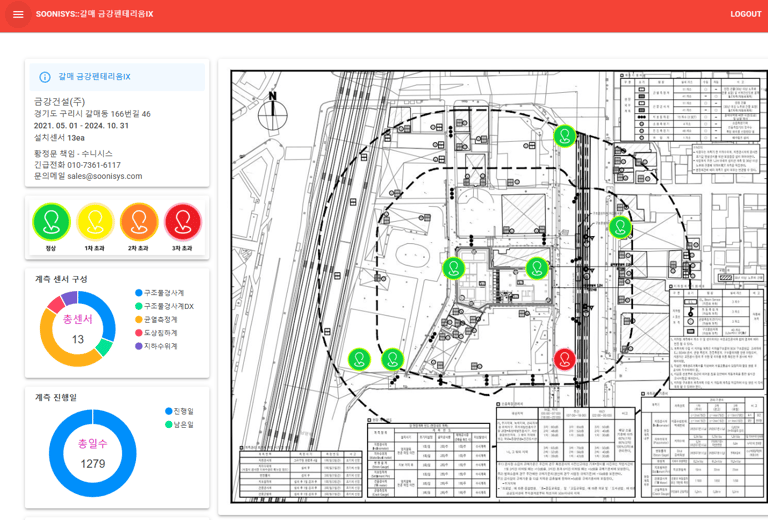Click the date range 2021. 05. 01 - 2024. 10. 31
Viewport: 768px width, 520px height.
pyautogui.click(x=81, y=126)
